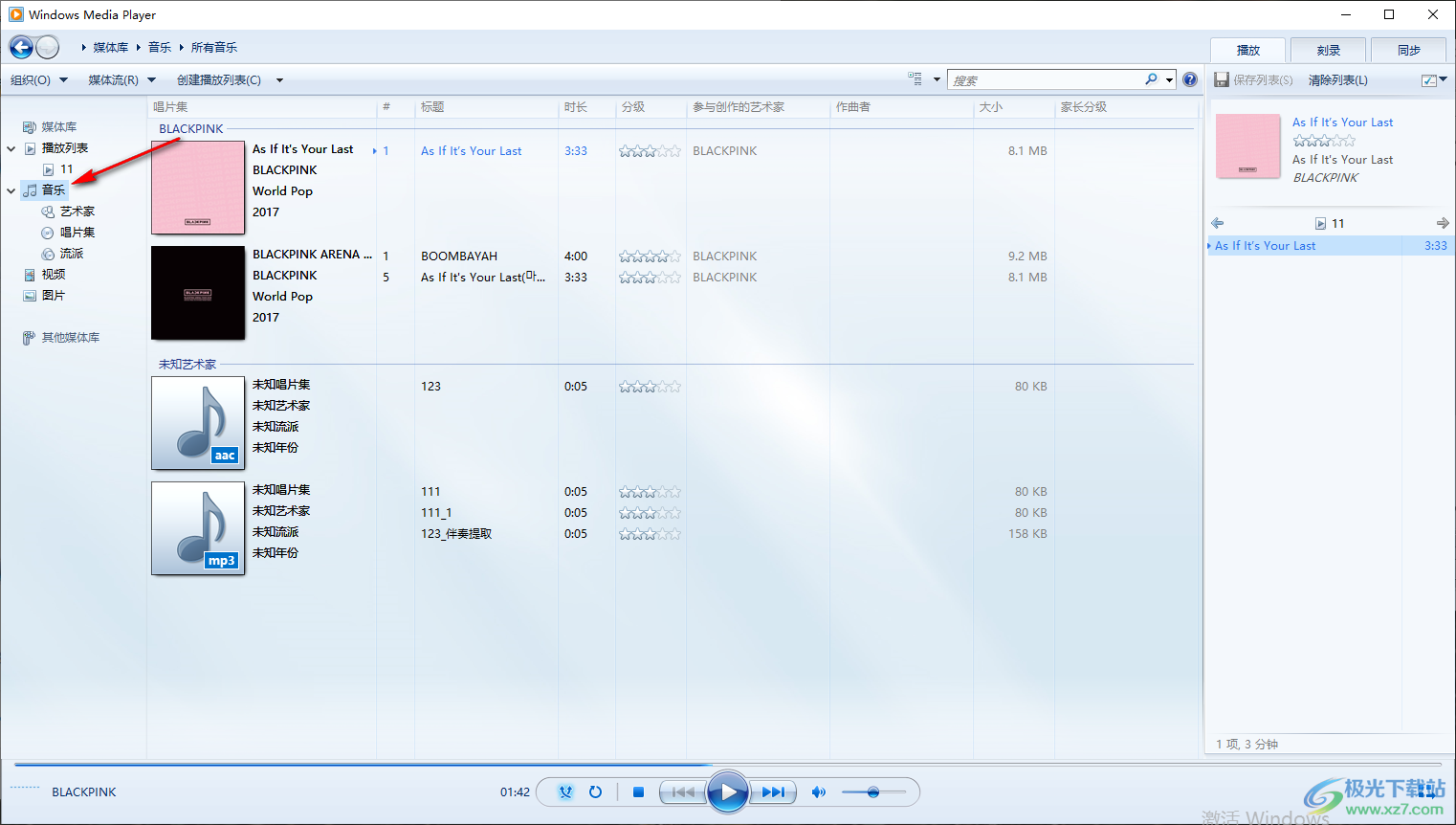Screen dimensions: 1456x825
Task: Skip to next track
Action: click(x=773, y=792)
